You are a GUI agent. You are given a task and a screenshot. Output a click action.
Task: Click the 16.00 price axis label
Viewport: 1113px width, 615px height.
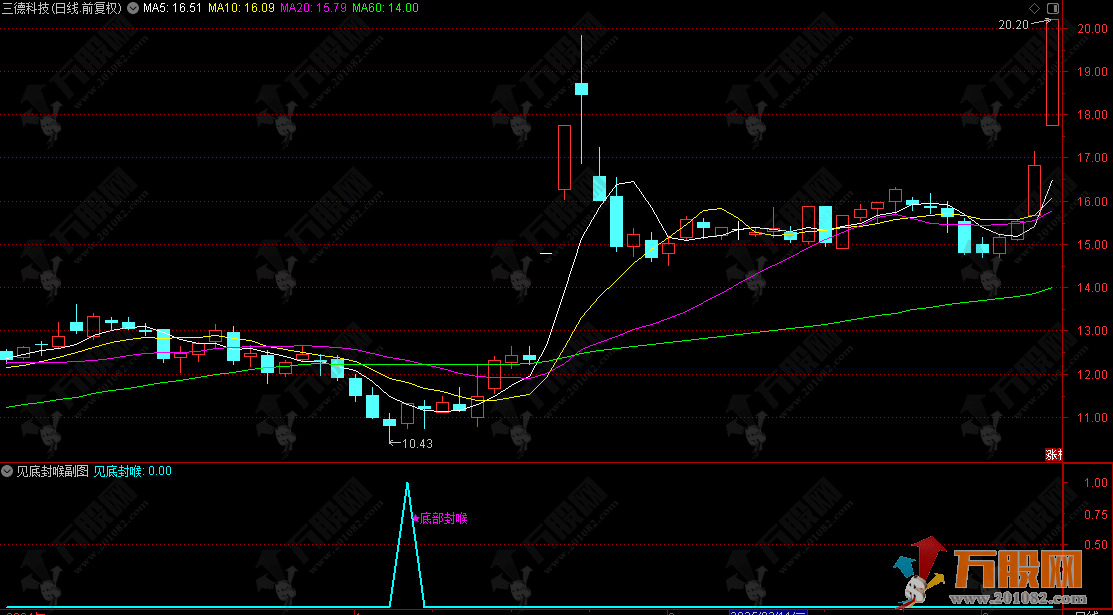[x=1091, y=202]
